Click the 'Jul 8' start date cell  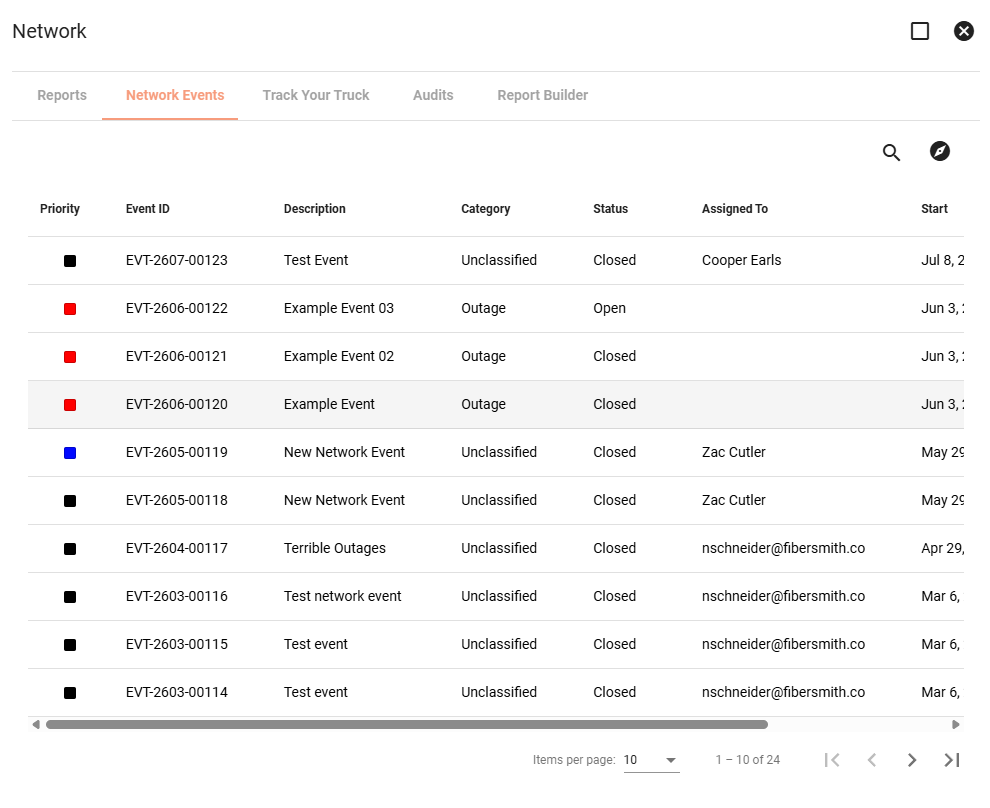coord(942,260)
